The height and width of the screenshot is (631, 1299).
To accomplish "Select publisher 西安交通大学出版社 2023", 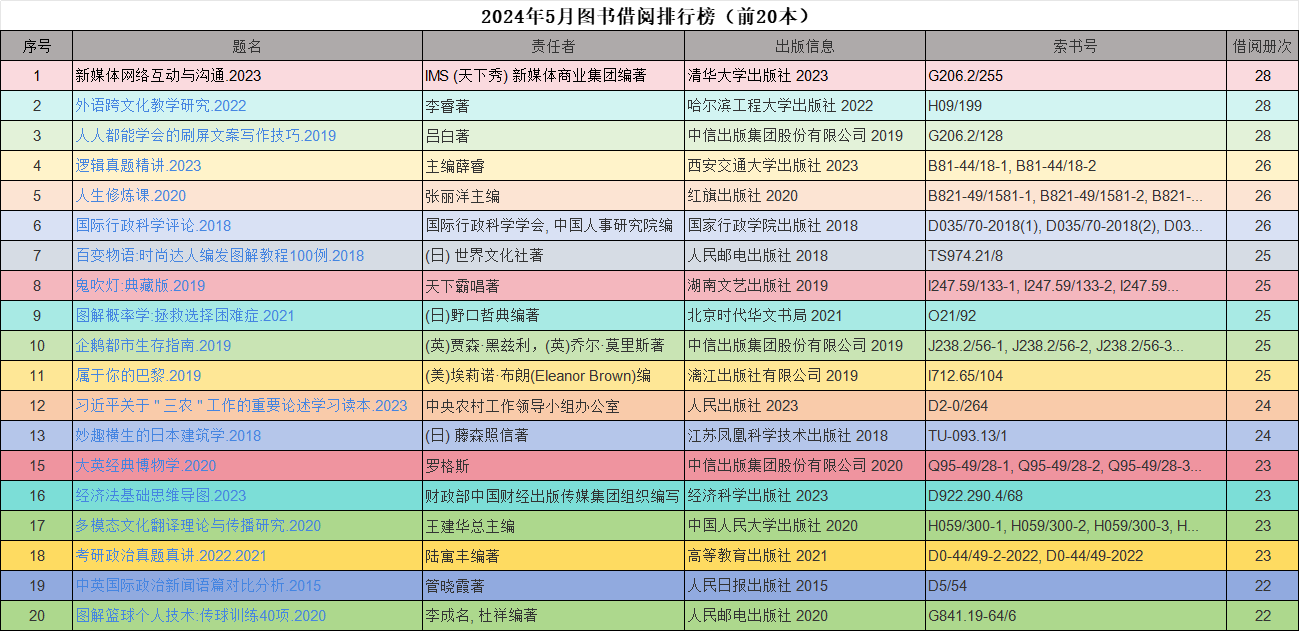I will (x=773, y=166).
